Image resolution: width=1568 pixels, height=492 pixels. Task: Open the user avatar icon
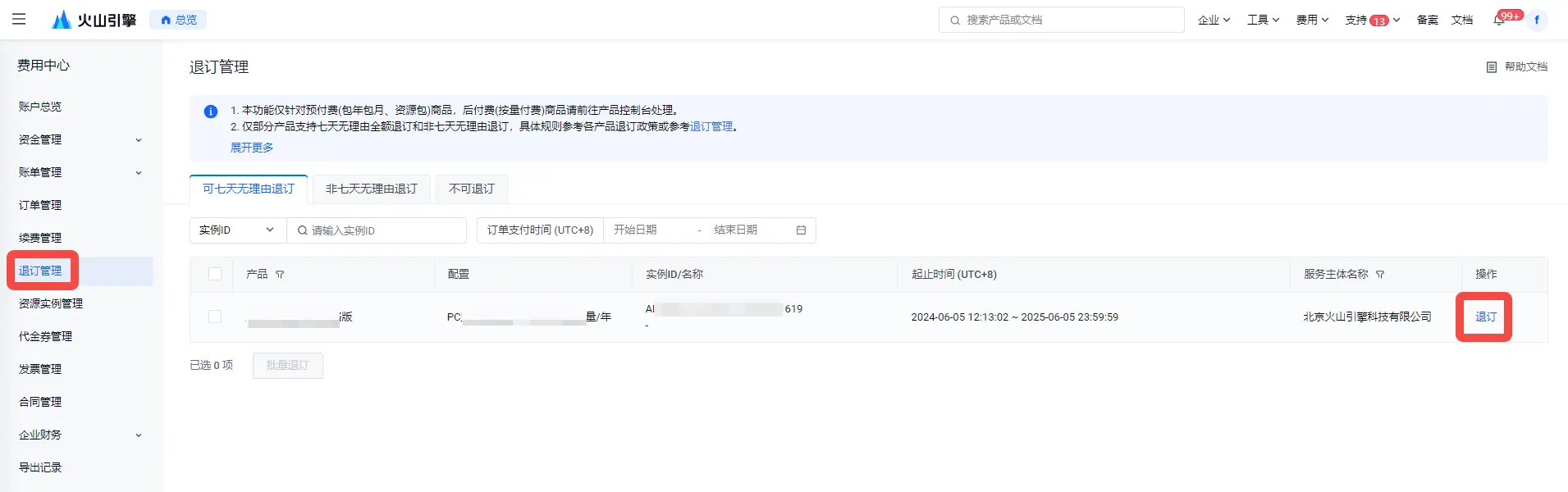coord(1537,20)
